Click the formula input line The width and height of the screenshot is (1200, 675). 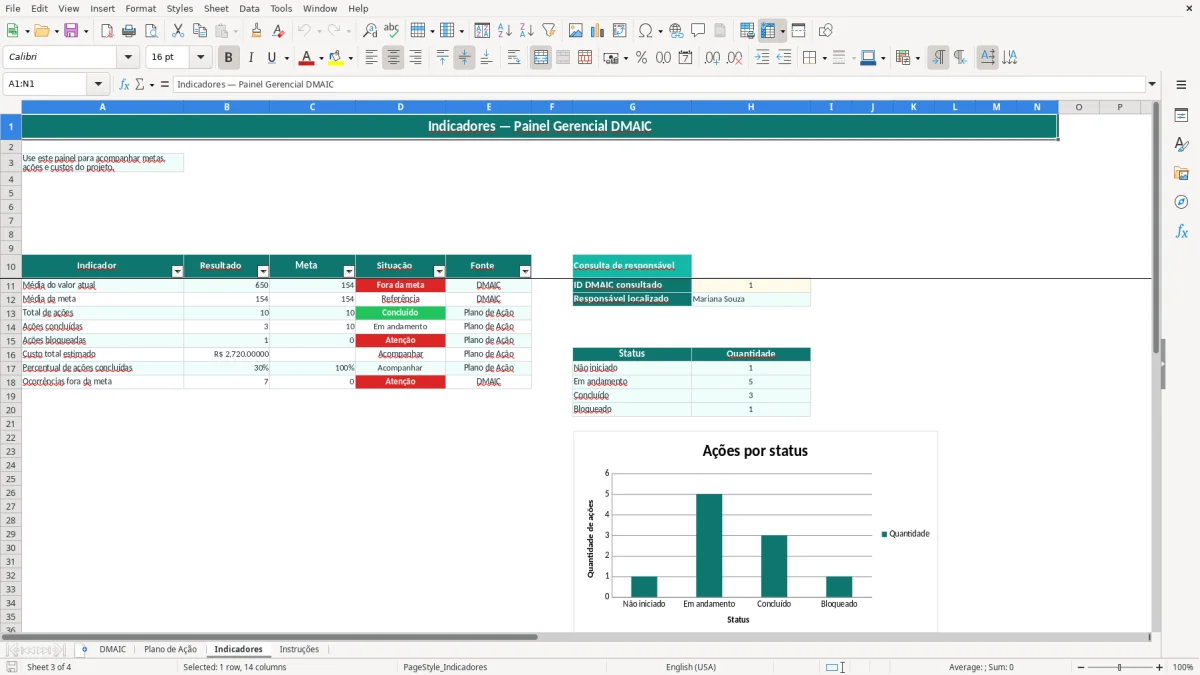pyautogui.click(x=660, y=84)
